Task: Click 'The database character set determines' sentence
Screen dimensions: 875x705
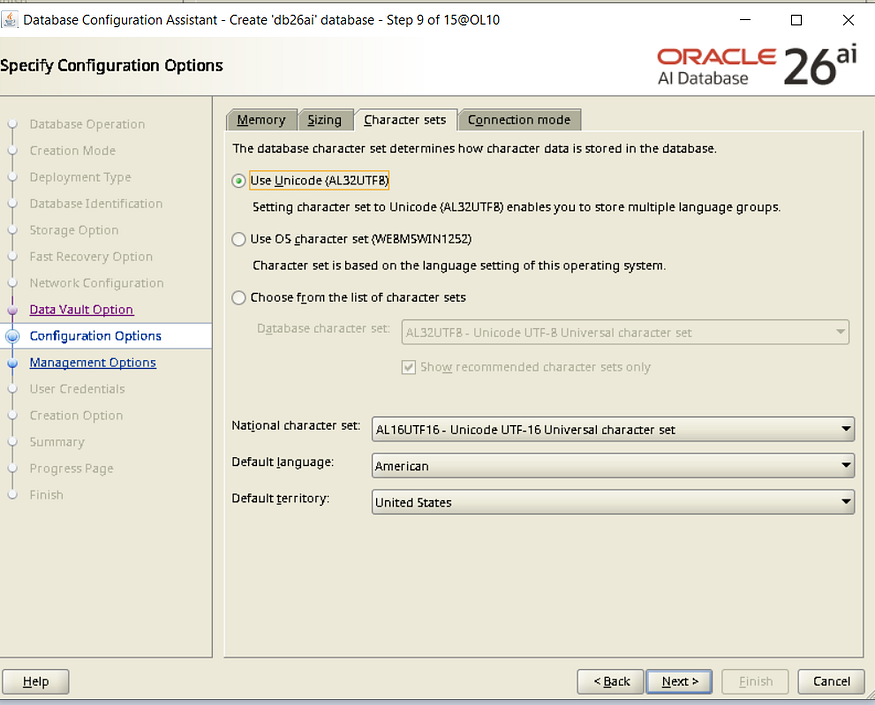Action: (474, 149)
